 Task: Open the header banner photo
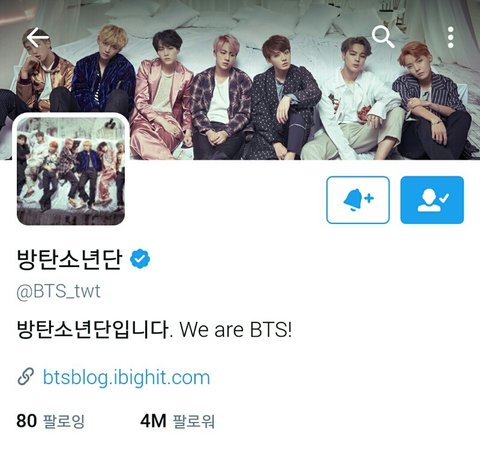click(x=240, y=80)
